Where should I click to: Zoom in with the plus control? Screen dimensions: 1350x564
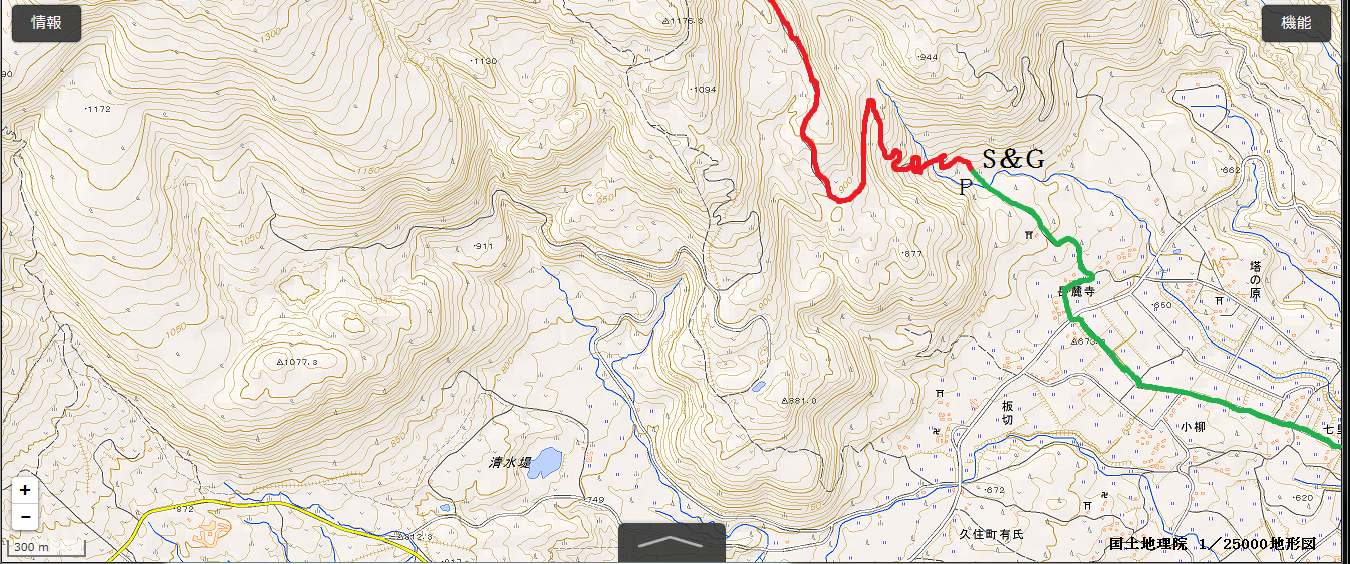pos(25,491)
